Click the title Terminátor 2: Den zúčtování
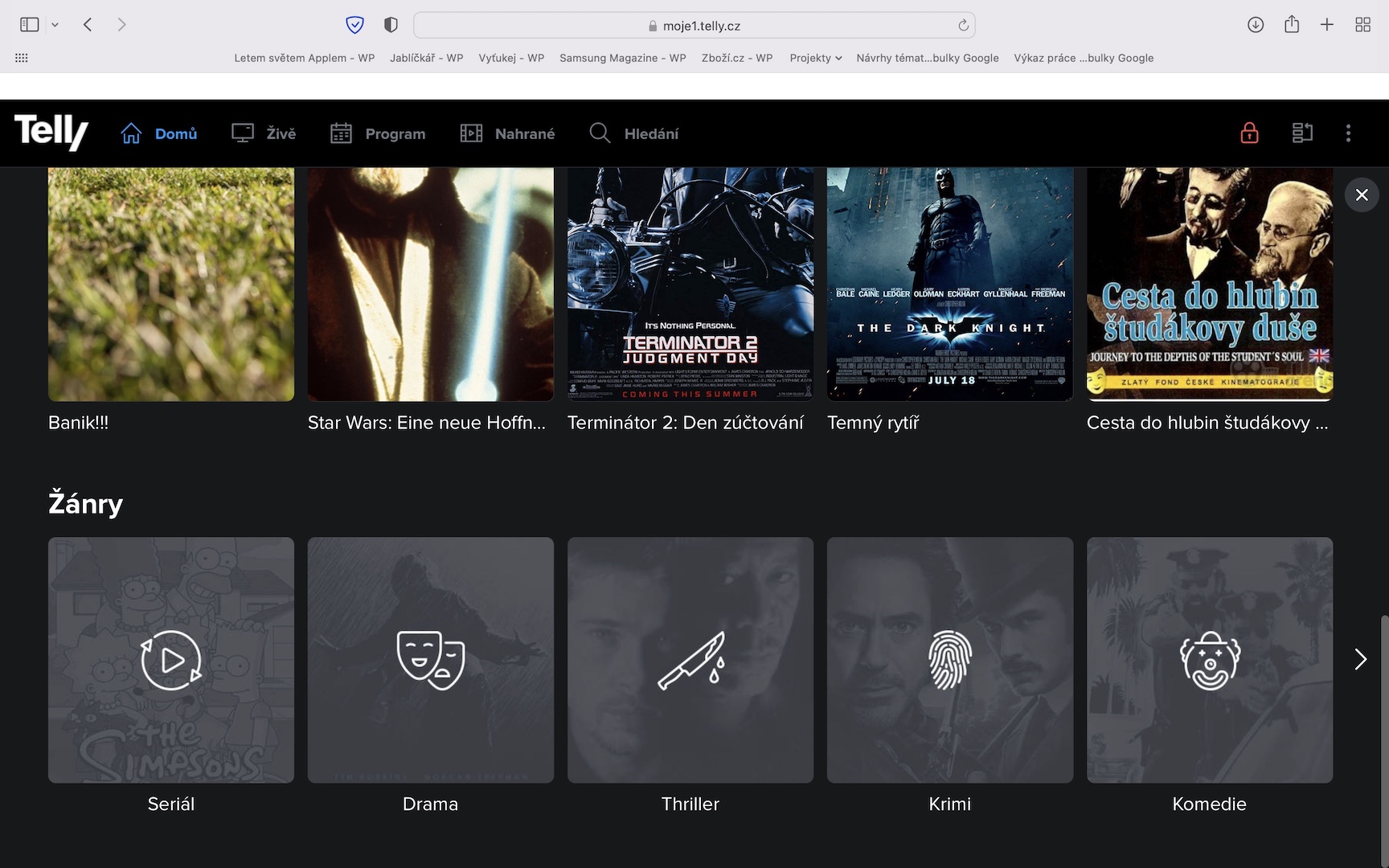This screenshot has height=868, width=1389. 686,423
